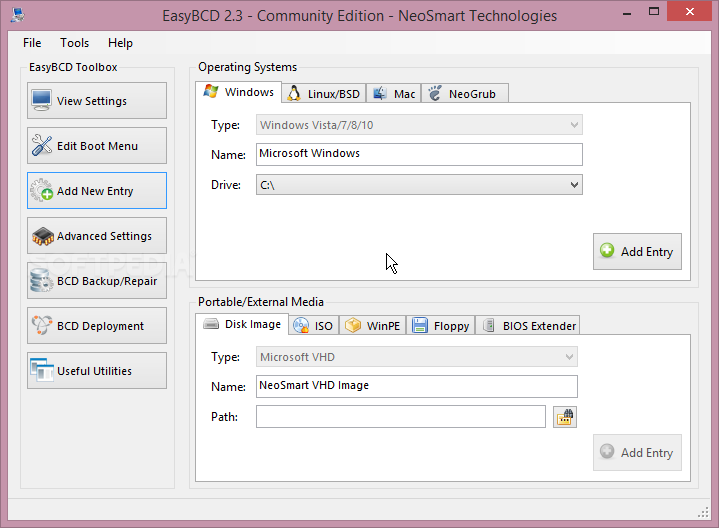Click the database icon on BCD Backup/Repair
This screenshot has height=528, width=719.
(41, 280)
